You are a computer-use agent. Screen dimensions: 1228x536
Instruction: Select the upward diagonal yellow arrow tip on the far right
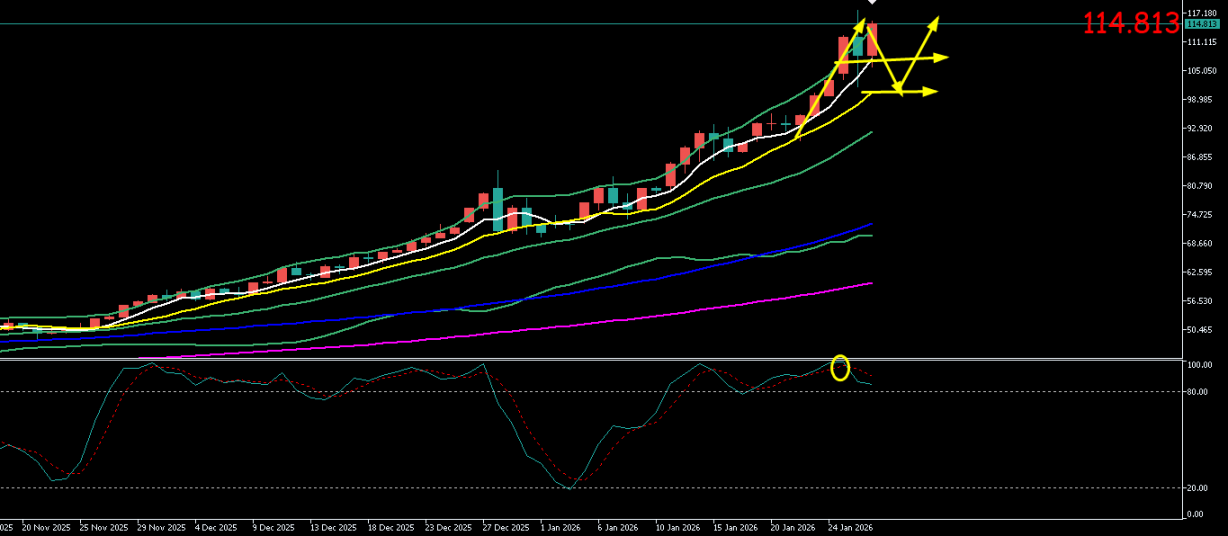click(x=936, y=21)
